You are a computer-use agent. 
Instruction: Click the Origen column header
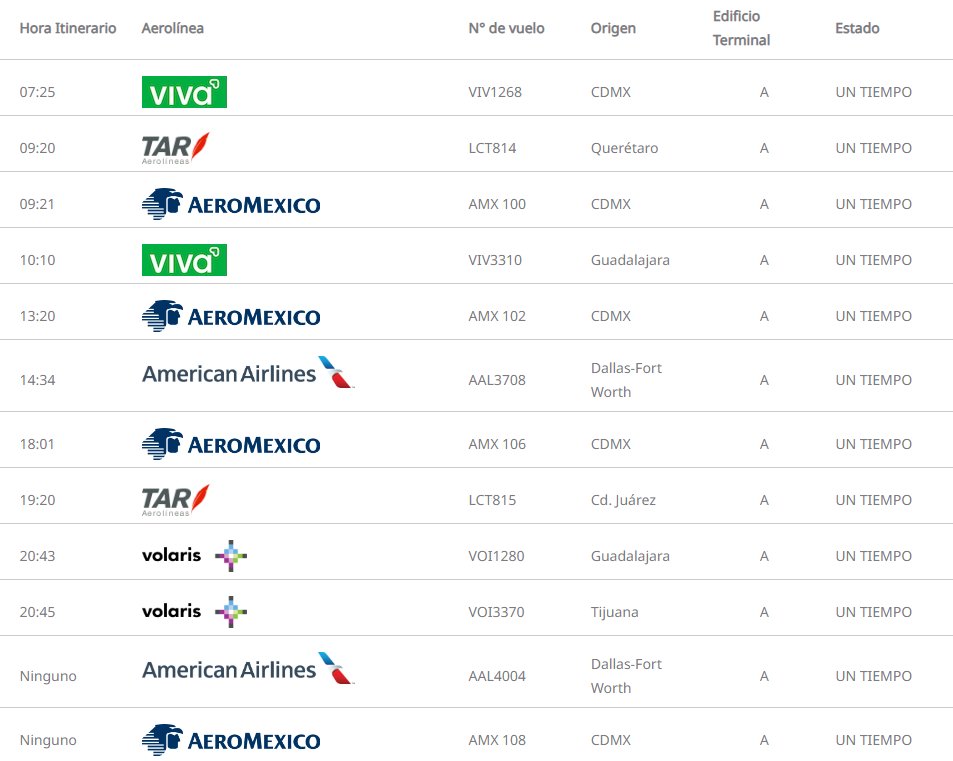tap(613, 28)
